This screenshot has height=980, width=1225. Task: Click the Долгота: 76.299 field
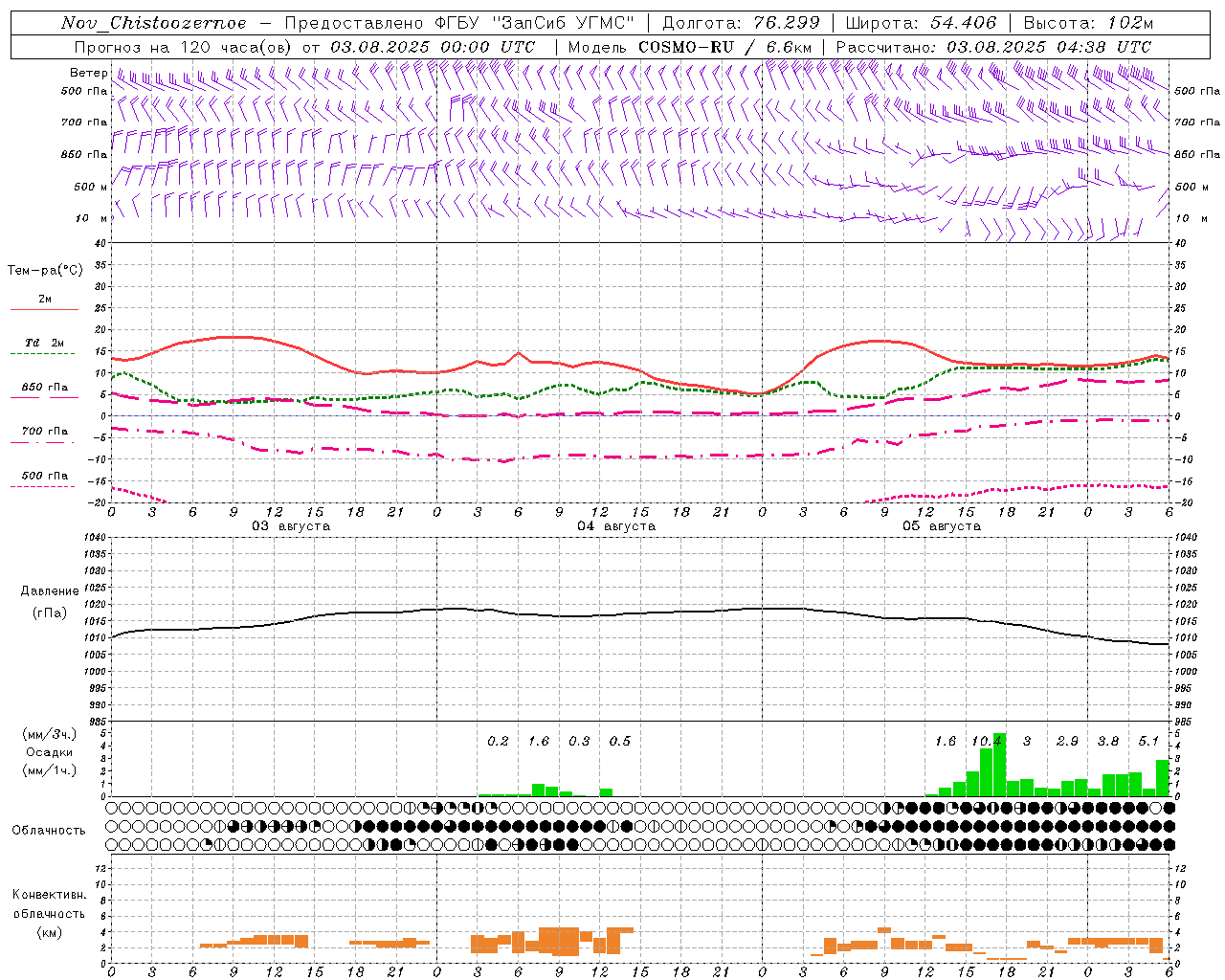(741, 23)
